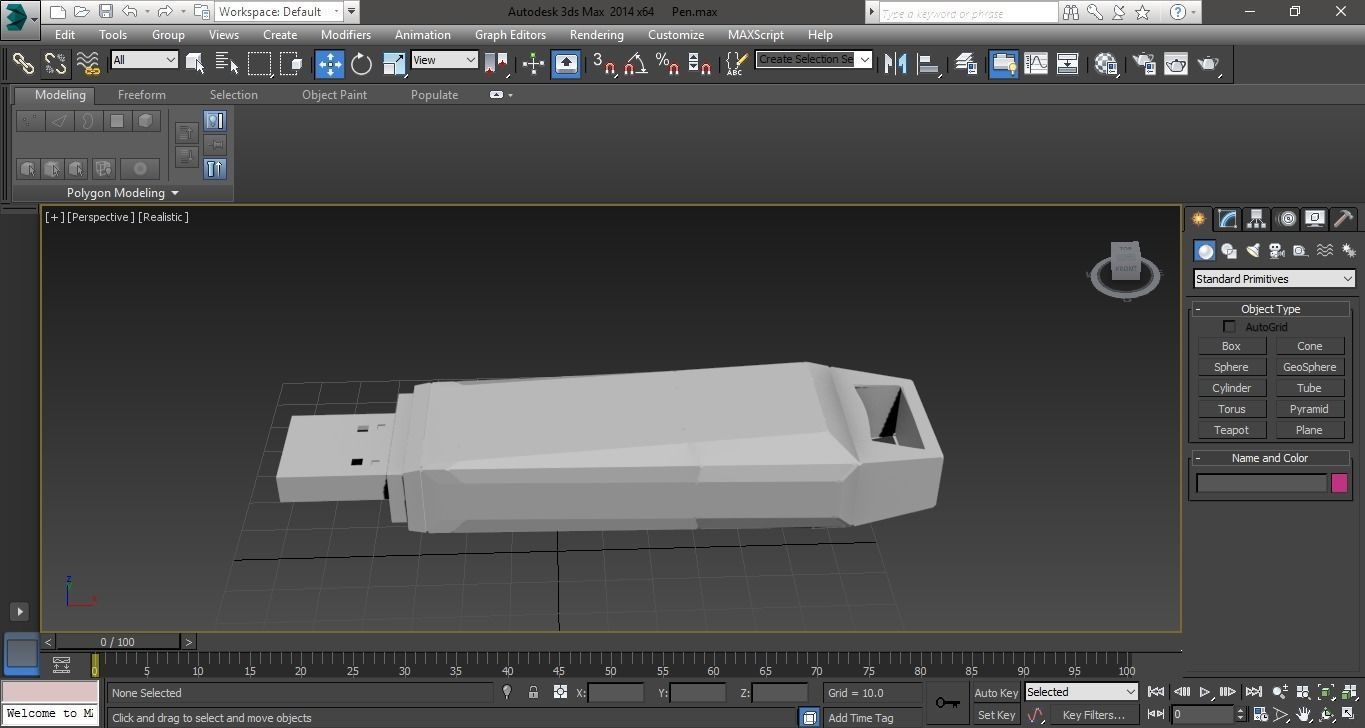1365x728 pixels.
Task: Switch to the Populate ribbon tab
Action: (434, 95)
